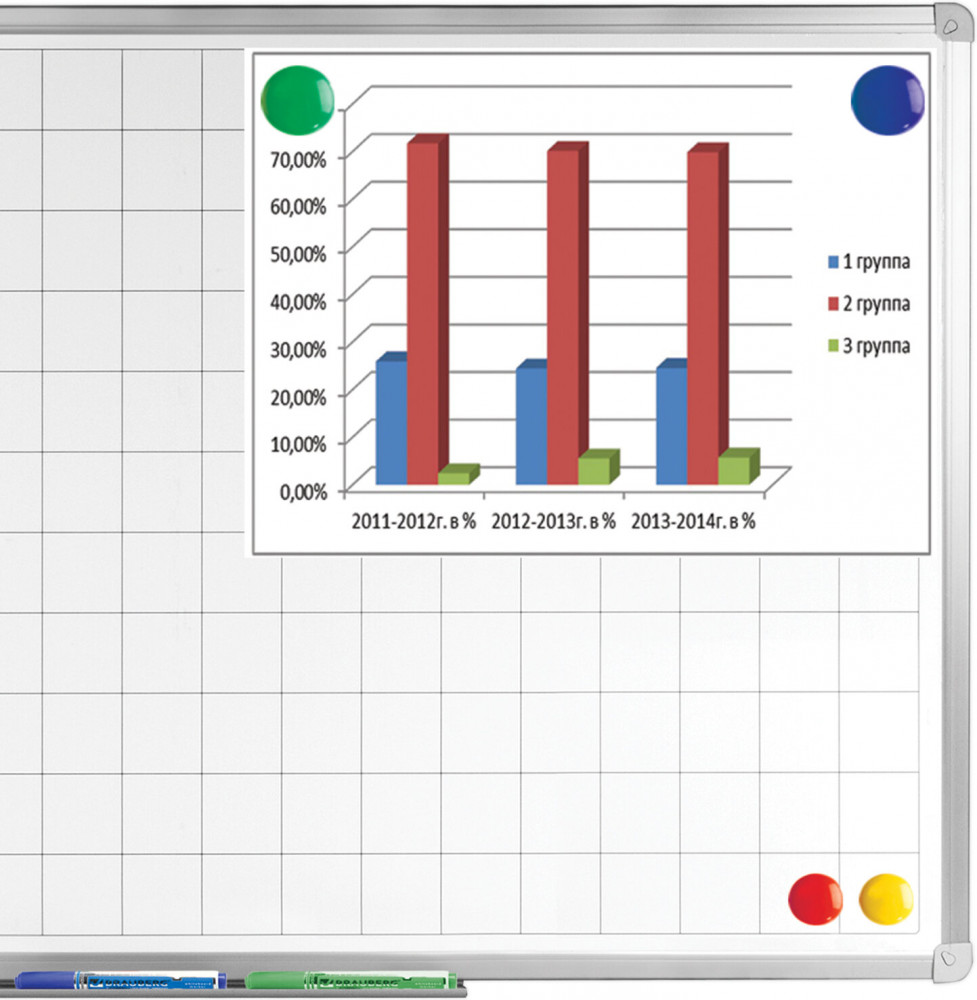Click the red bar for 2011-2012
This screenshot has height=1000, width=977.
[x=422, y=310]
